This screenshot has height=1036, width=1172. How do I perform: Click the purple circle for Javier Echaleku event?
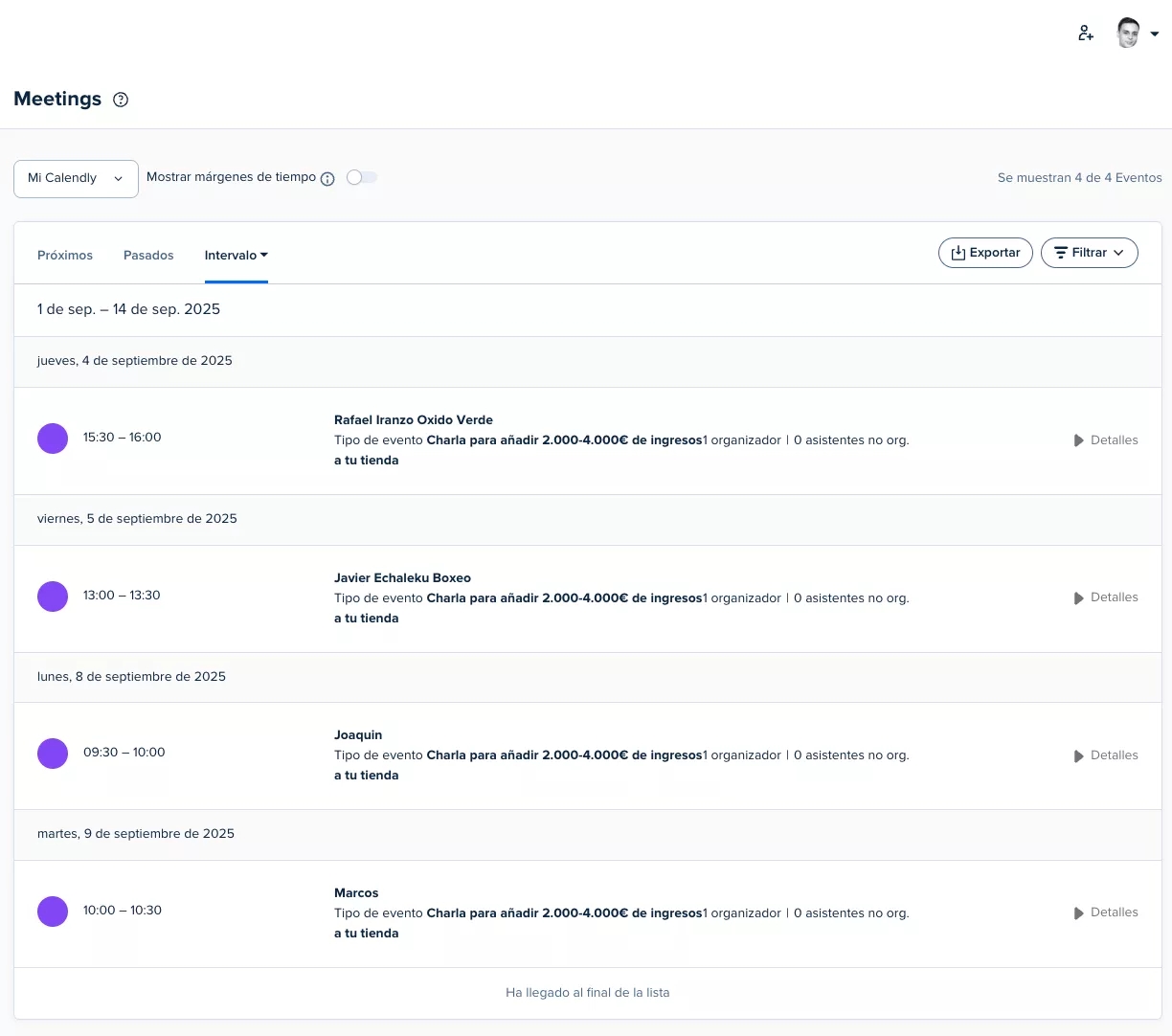53,597
